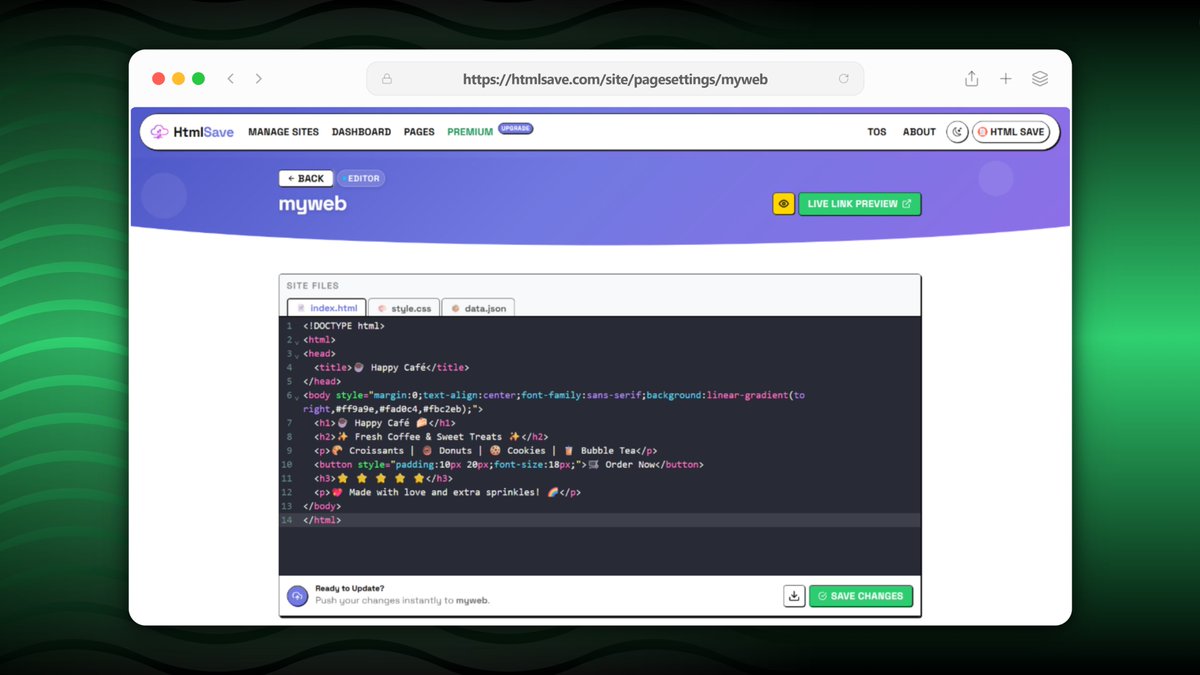
Task: Switch to the style.css tab
Action: [x=404, y=308]
